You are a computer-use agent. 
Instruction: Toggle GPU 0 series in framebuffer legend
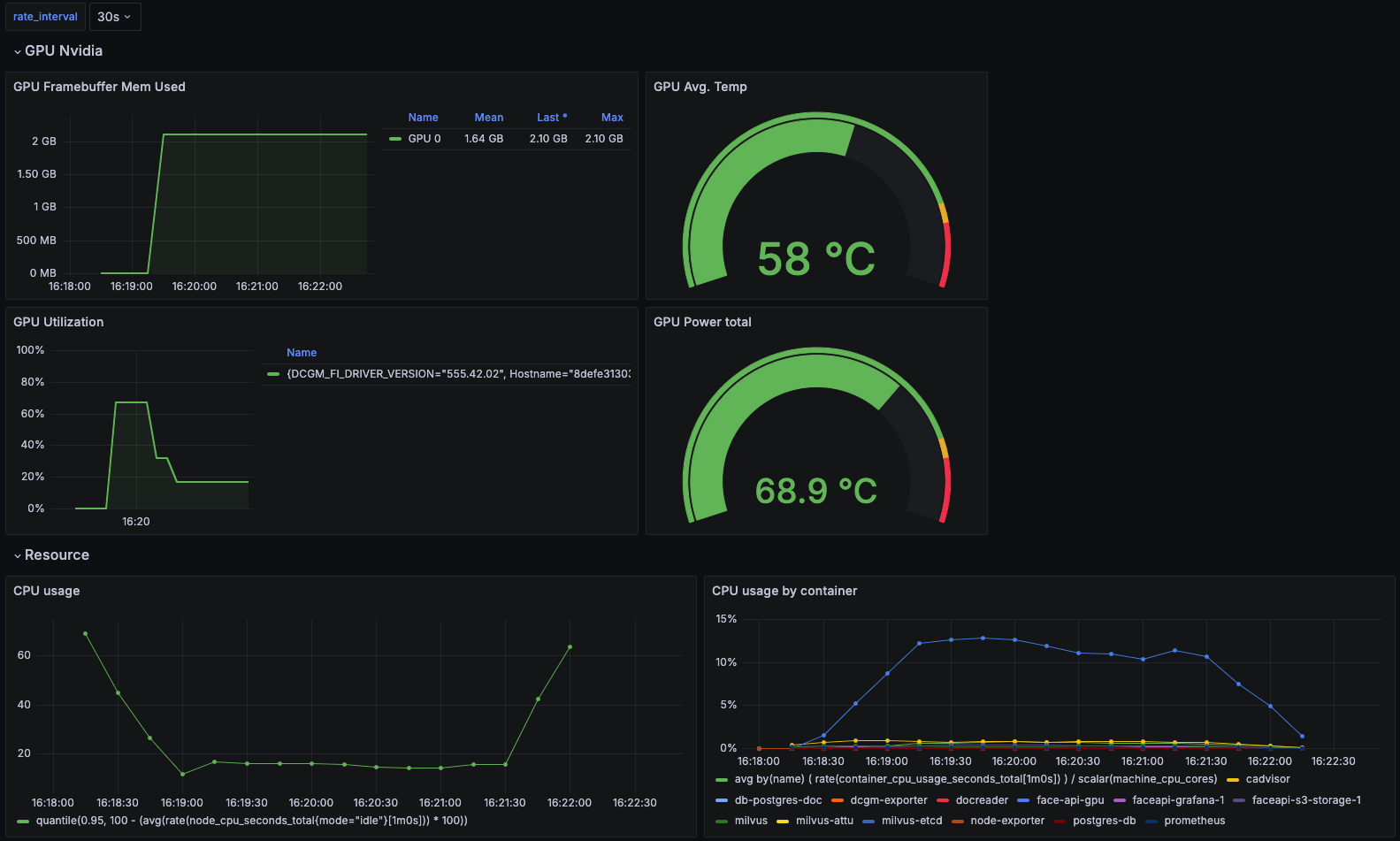pos(425,139)
